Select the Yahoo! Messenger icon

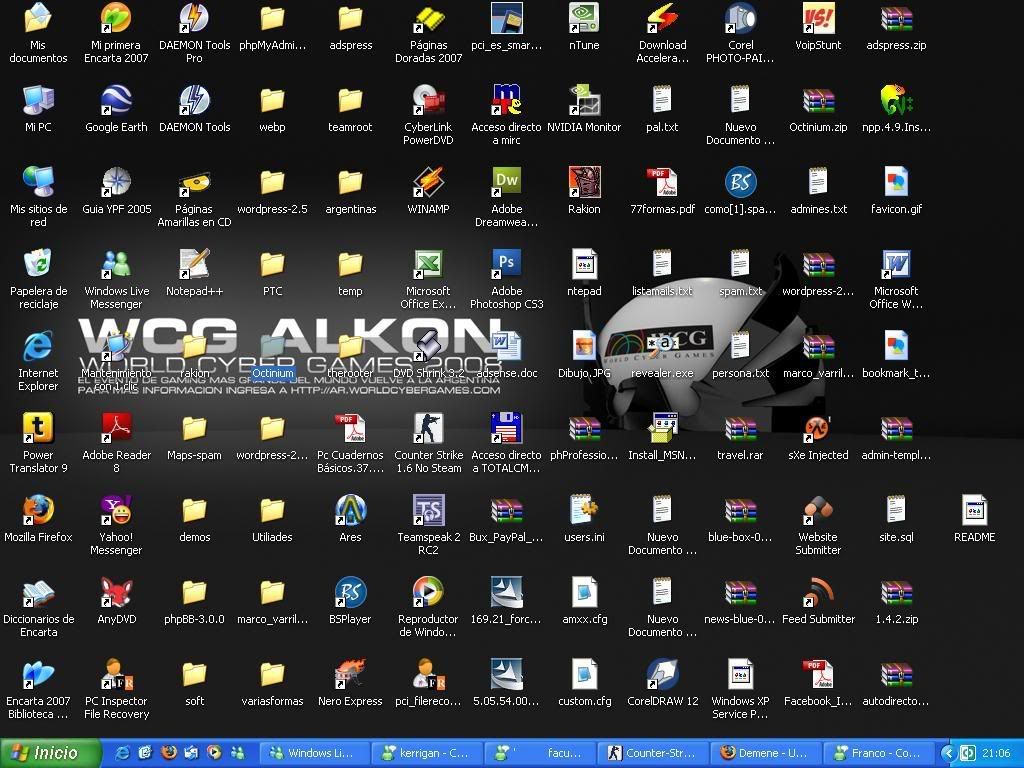[116, 510]
